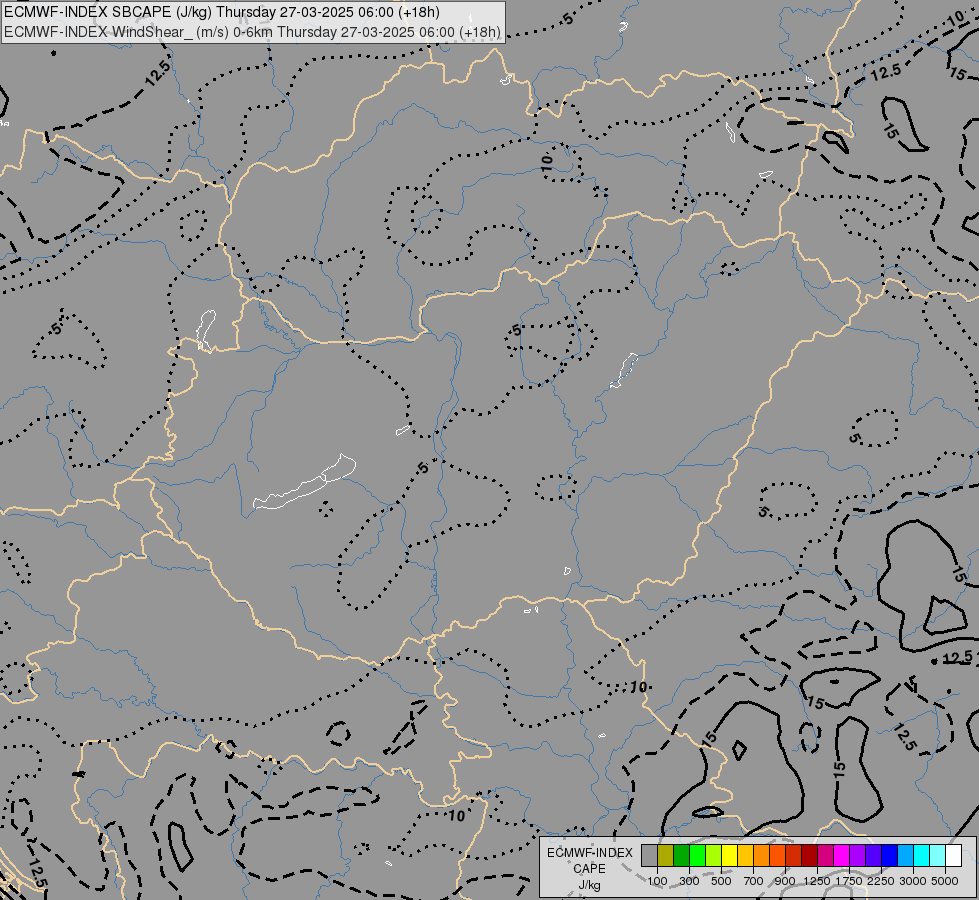Click the ECMWF-INDEX title inside the legend box
The image size is (979, 900).
coord(590,853)
